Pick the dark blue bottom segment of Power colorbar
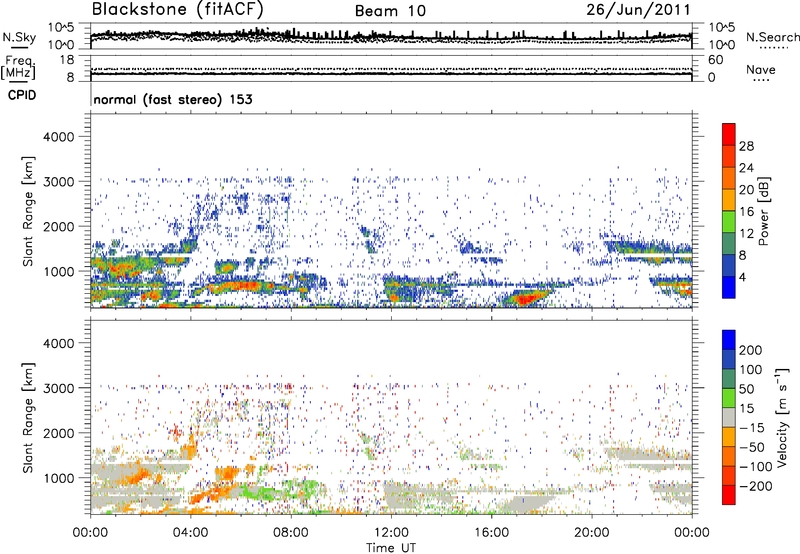The height and width of the screenshot is (554, 800). coord(729,287)
